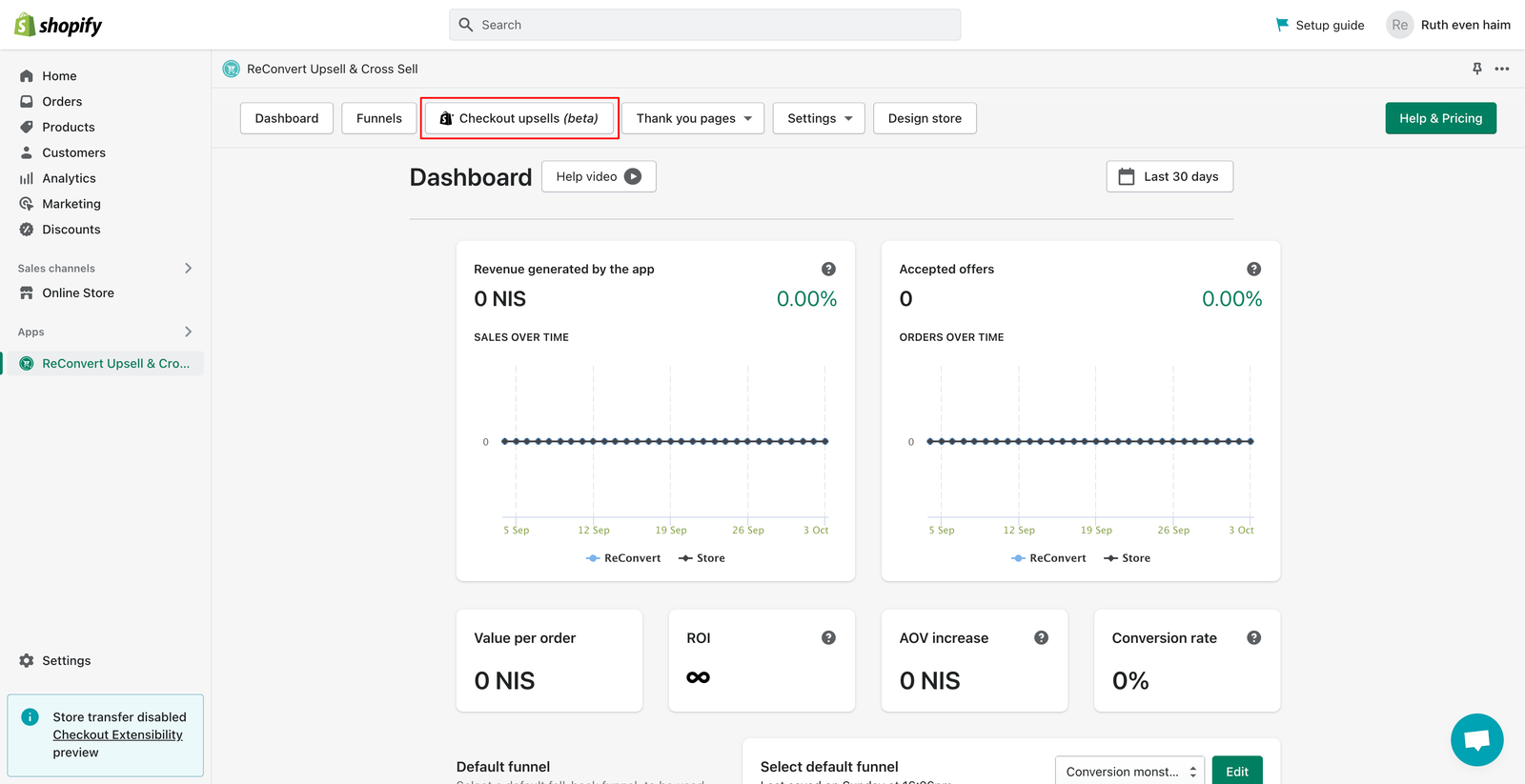Screen dimensions: 1525x784
Task: Click the Value per order card
Action: point(549,660)
